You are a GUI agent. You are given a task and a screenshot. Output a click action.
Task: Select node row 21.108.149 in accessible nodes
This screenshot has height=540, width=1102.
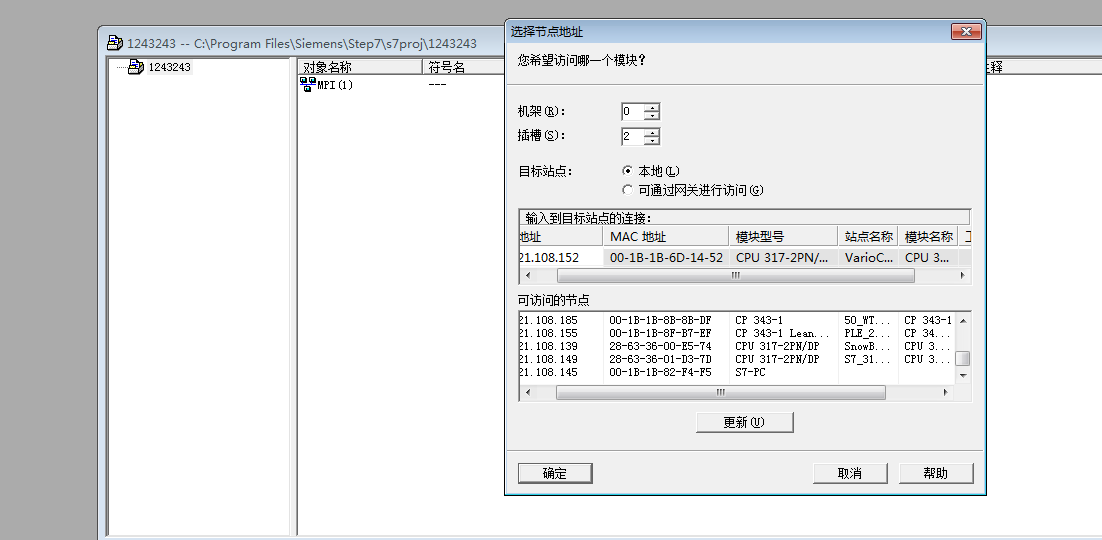point(737,359)
